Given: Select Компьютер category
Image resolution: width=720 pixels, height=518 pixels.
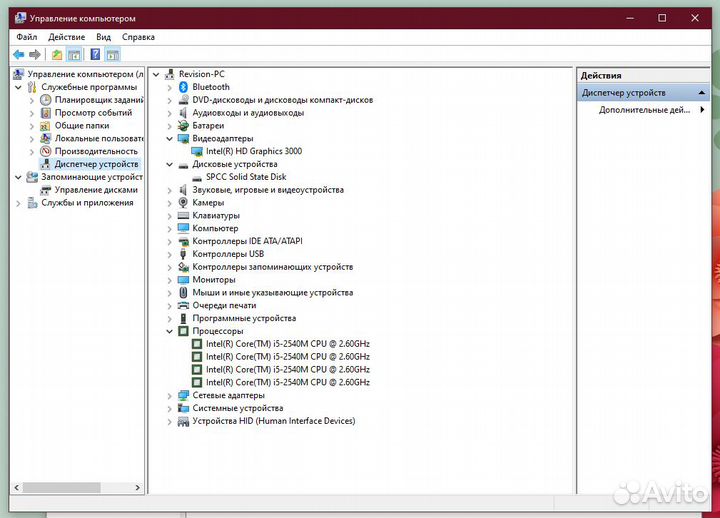Looking at the screenshot, I should [x=215, y=228].
